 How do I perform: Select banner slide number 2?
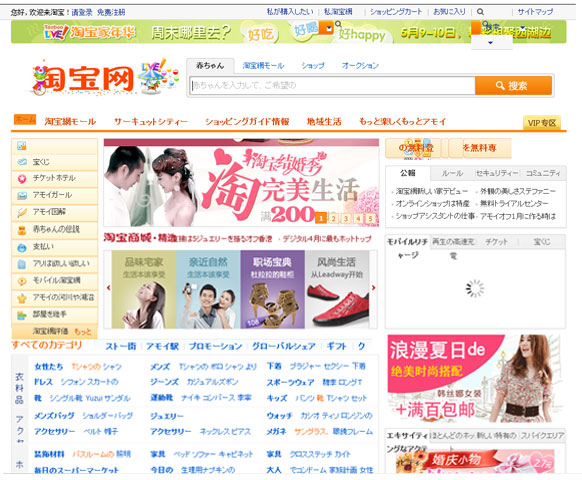(x=333, y=218)
